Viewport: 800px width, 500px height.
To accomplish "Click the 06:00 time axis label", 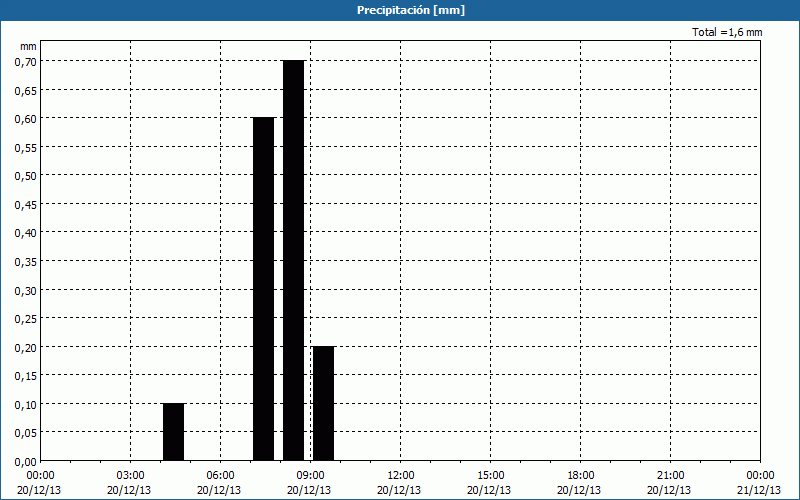I will 220,476.
